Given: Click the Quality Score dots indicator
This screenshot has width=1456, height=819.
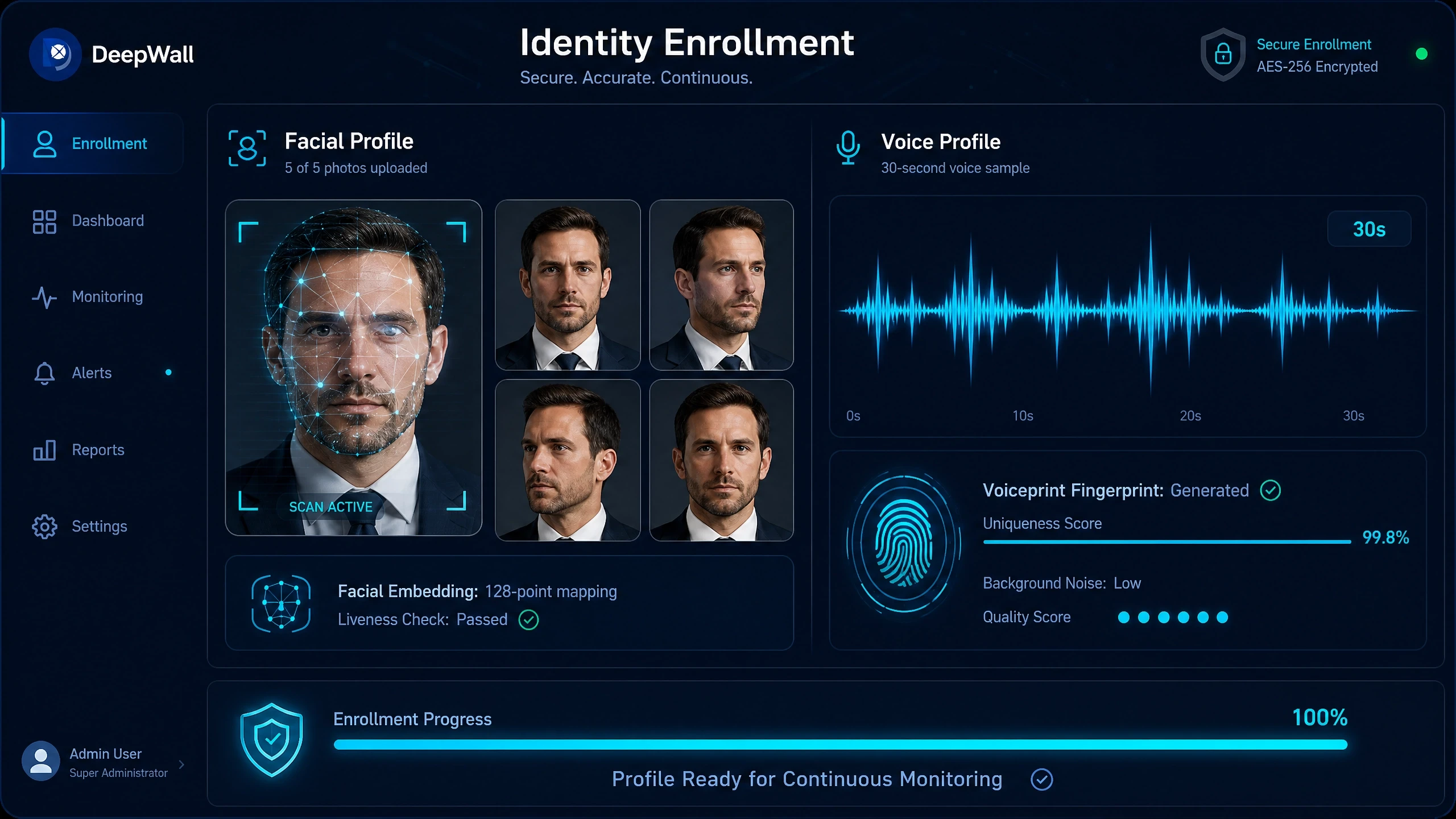Looking at the screenshot, I should [x=1173, y=618].
